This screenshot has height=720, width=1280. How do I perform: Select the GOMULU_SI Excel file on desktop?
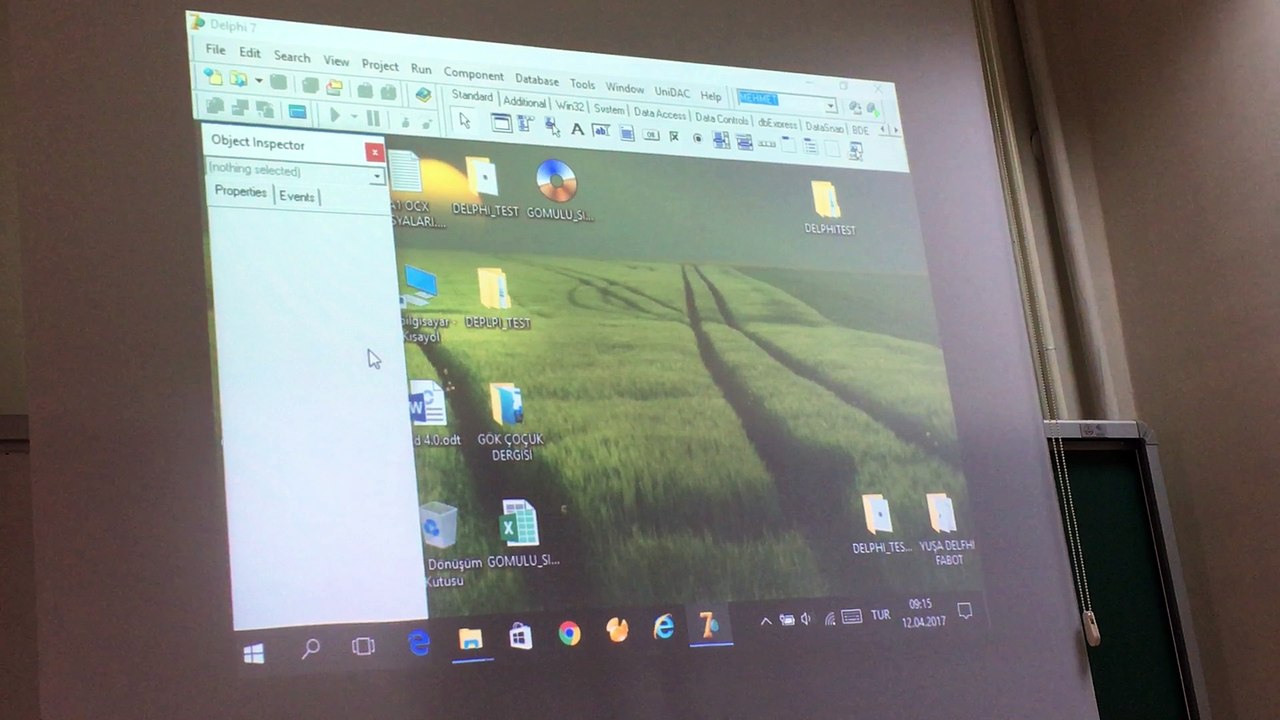coord(521,534)
